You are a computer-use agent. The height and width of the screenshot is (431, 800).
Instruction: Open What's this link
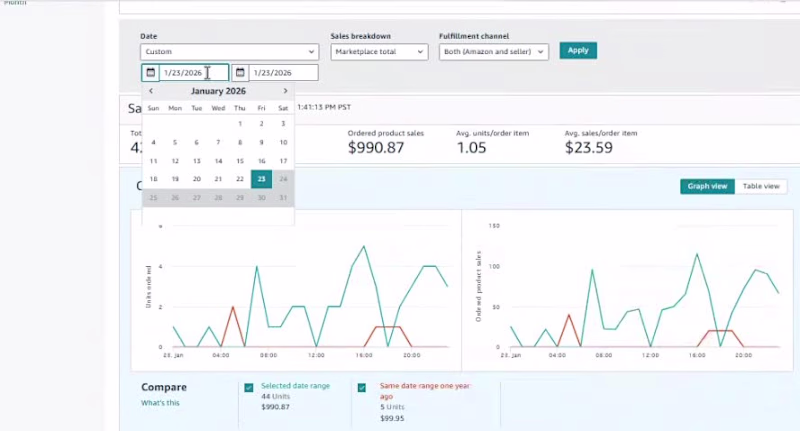pyautogui.click(x=160, y=402)
